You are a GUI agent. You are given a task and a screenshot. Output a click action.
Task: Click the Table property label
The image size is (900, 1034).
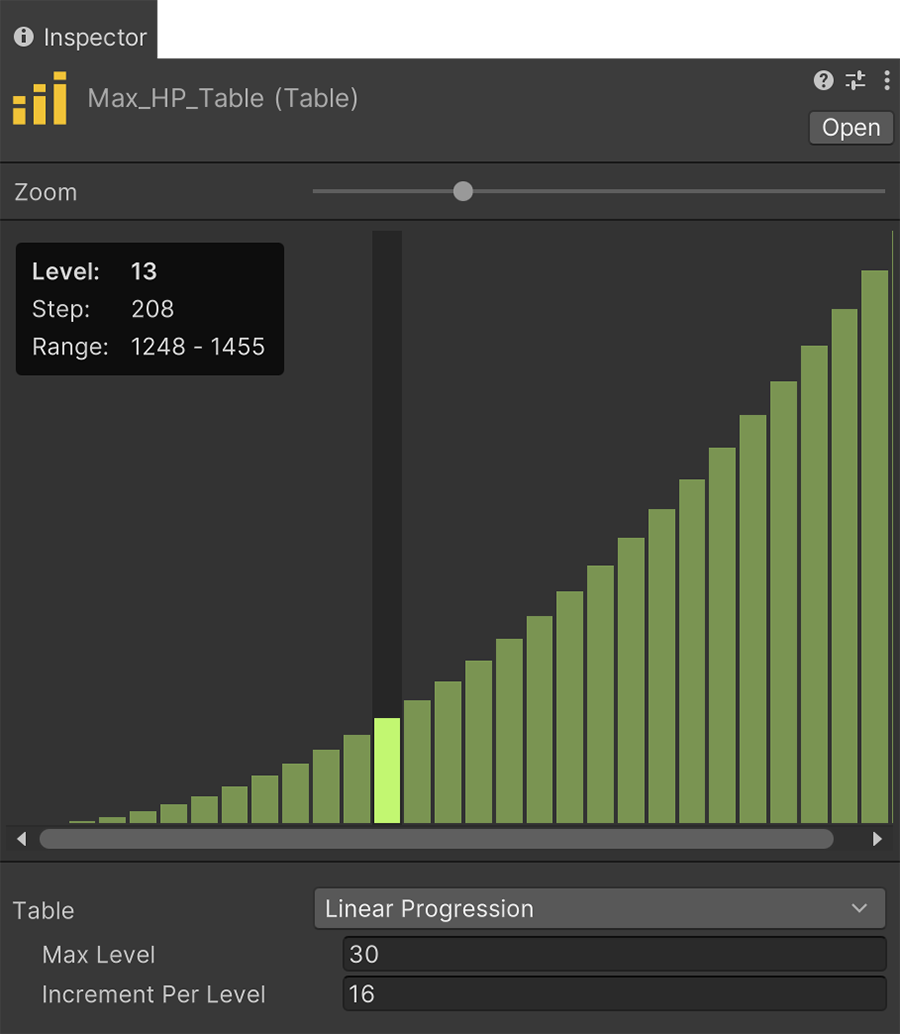coord(44,911)
